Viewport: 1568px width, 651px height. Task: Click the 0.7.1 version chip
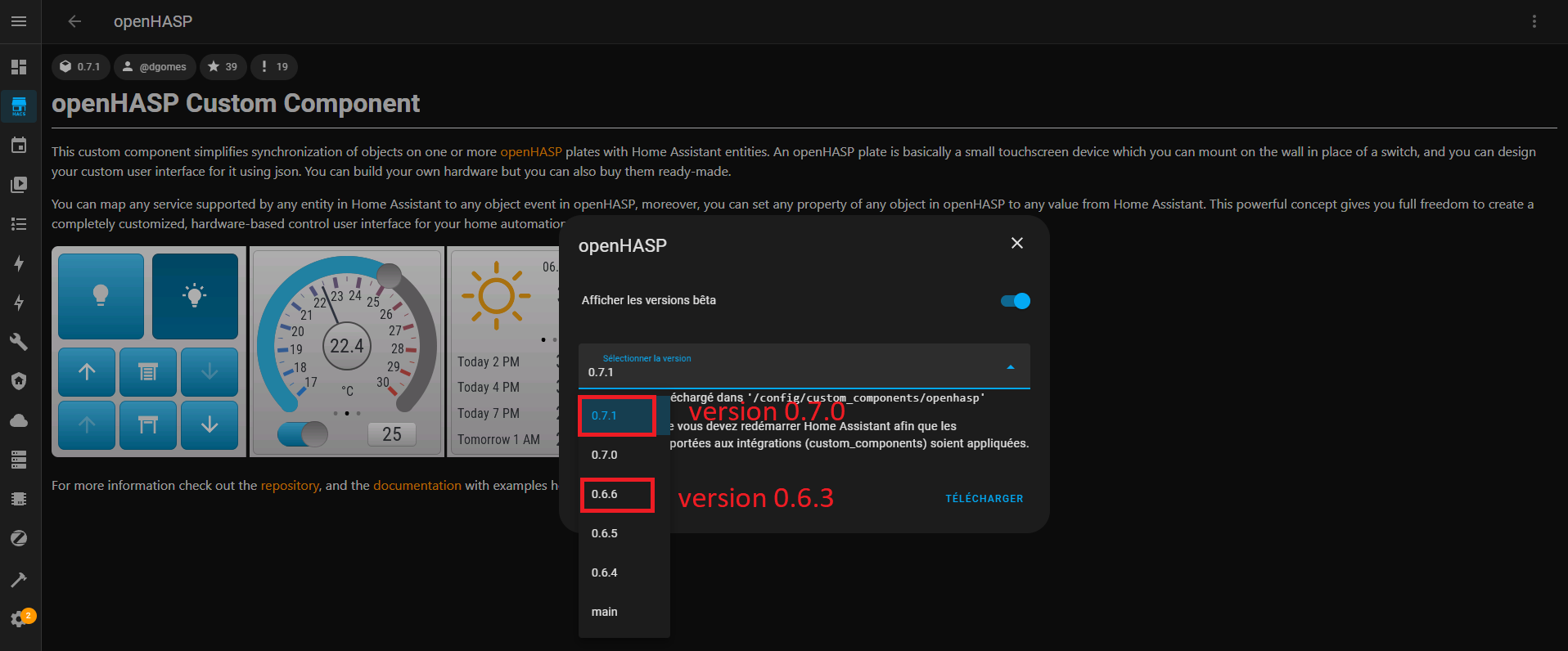(80, 67)
